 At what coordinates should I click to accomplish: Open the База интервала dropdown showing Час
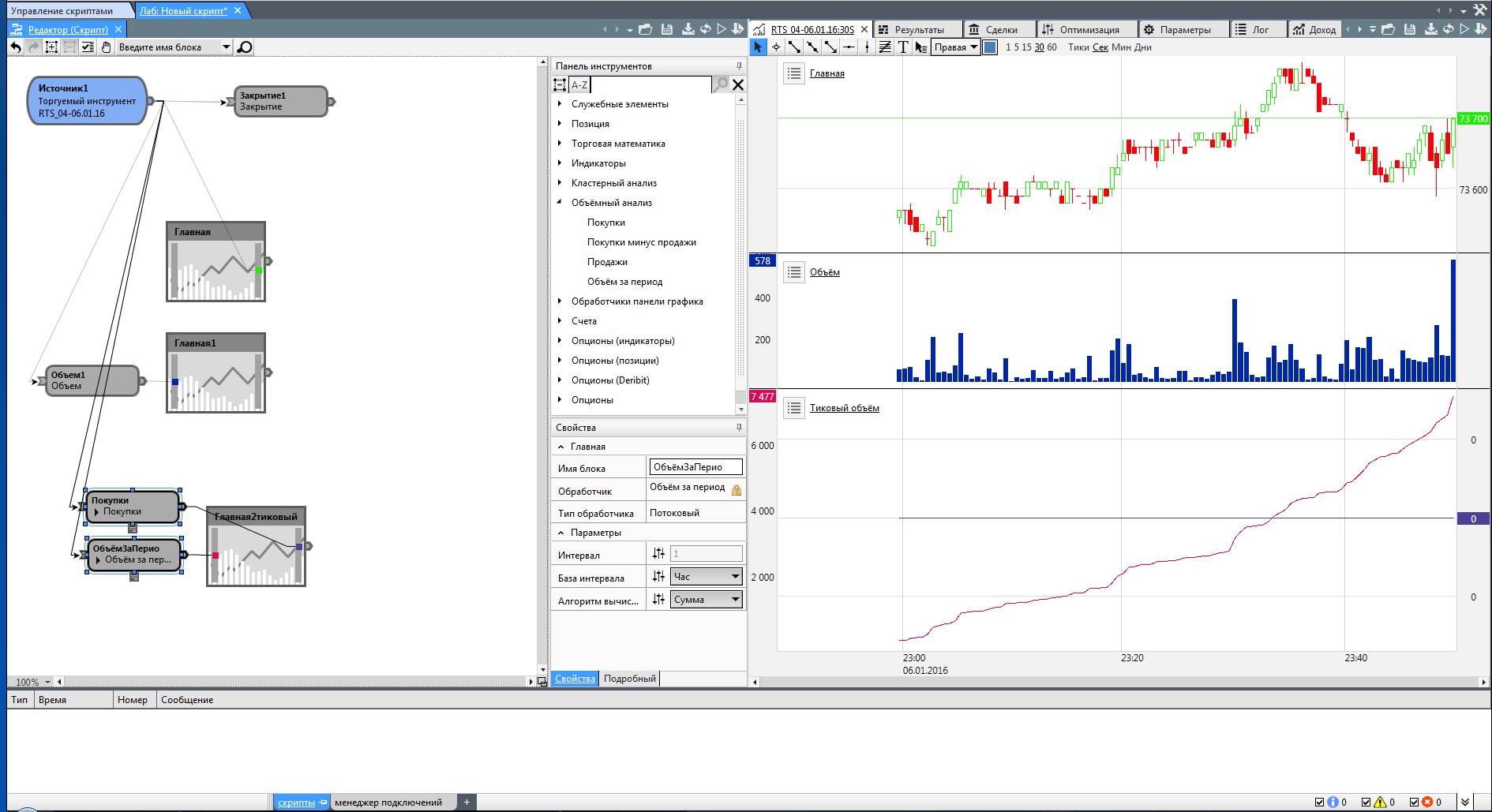[x=706, y=577]
